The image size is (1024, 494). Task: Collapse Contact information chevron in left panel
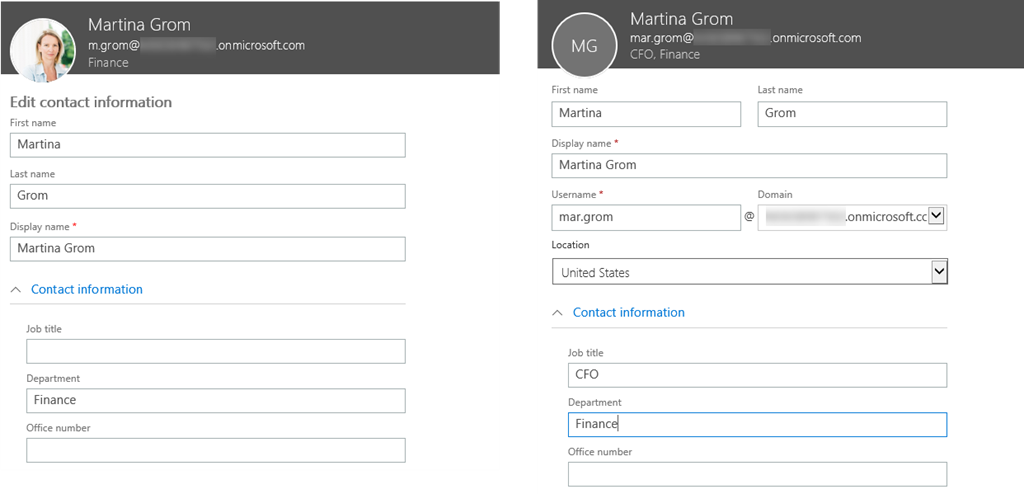coord(16,290)
